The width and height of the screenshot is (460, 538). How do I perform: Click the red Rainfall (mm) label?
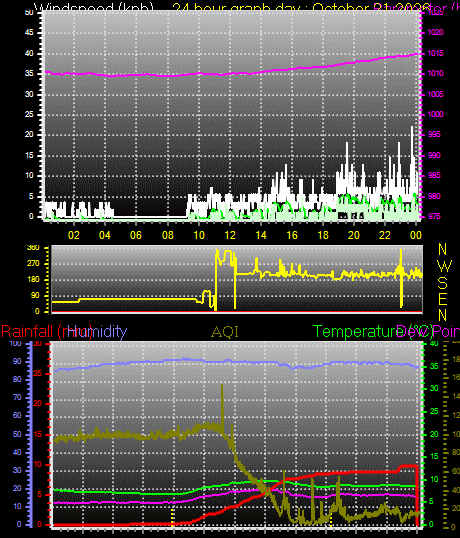46,332
